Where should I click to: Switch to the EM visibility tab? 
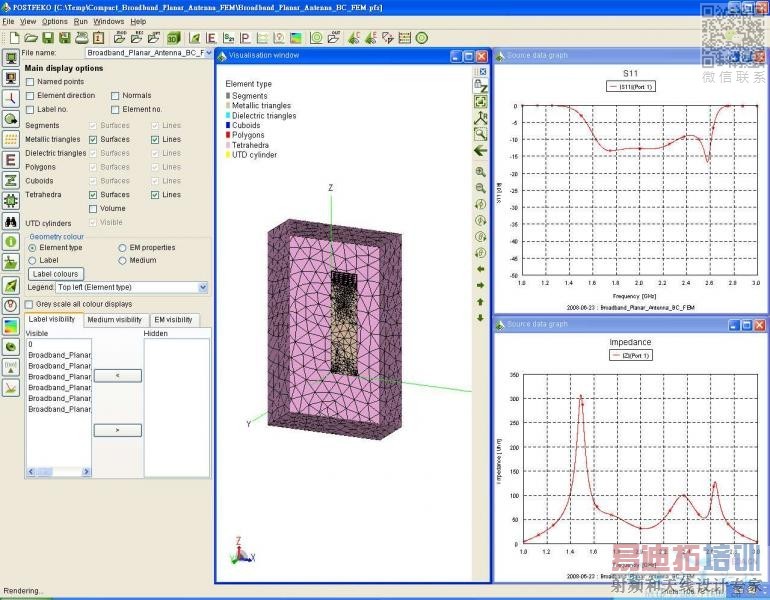click(173, 320)
